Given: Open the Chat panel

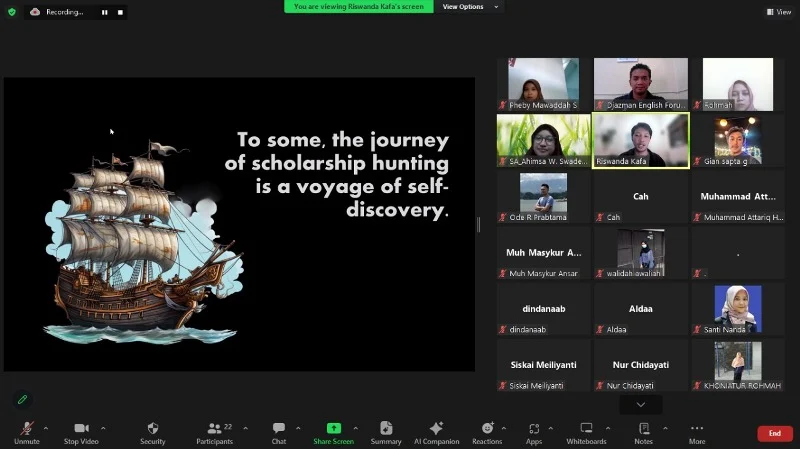Looking at the screenshot, I should point(279,431).
